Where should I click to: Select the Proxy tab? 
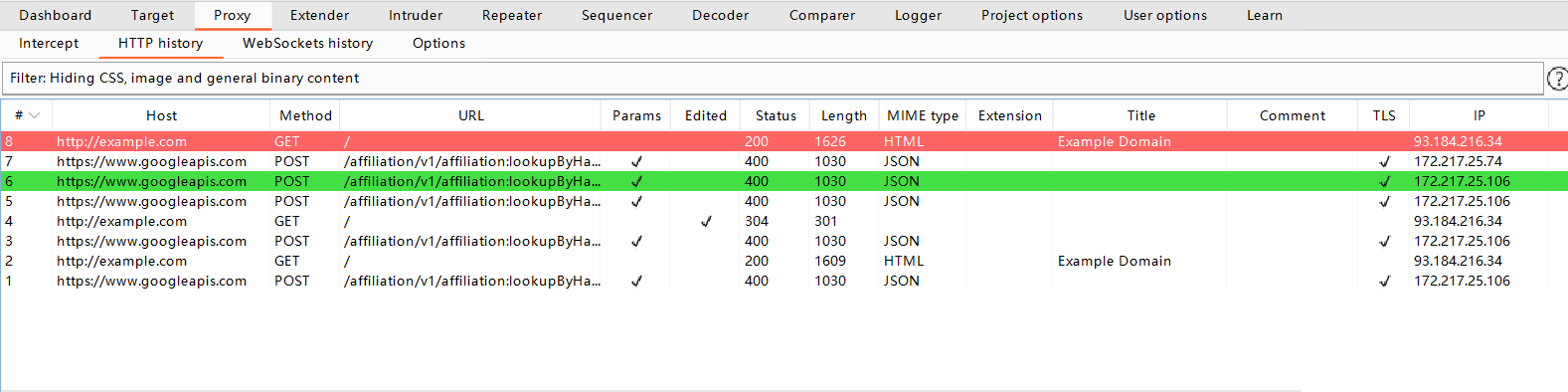click(x=232, y=15)
